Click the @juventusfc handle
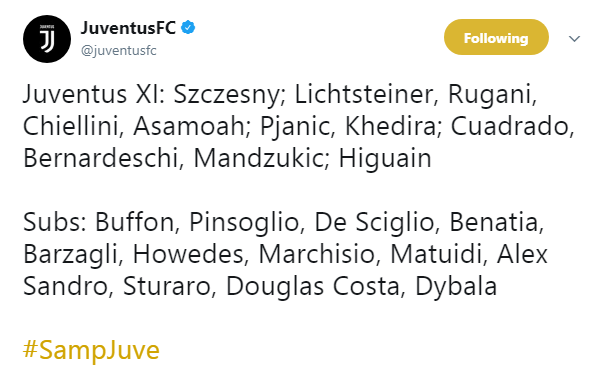Viewport: 605px width, 369px height. point(118,51)
